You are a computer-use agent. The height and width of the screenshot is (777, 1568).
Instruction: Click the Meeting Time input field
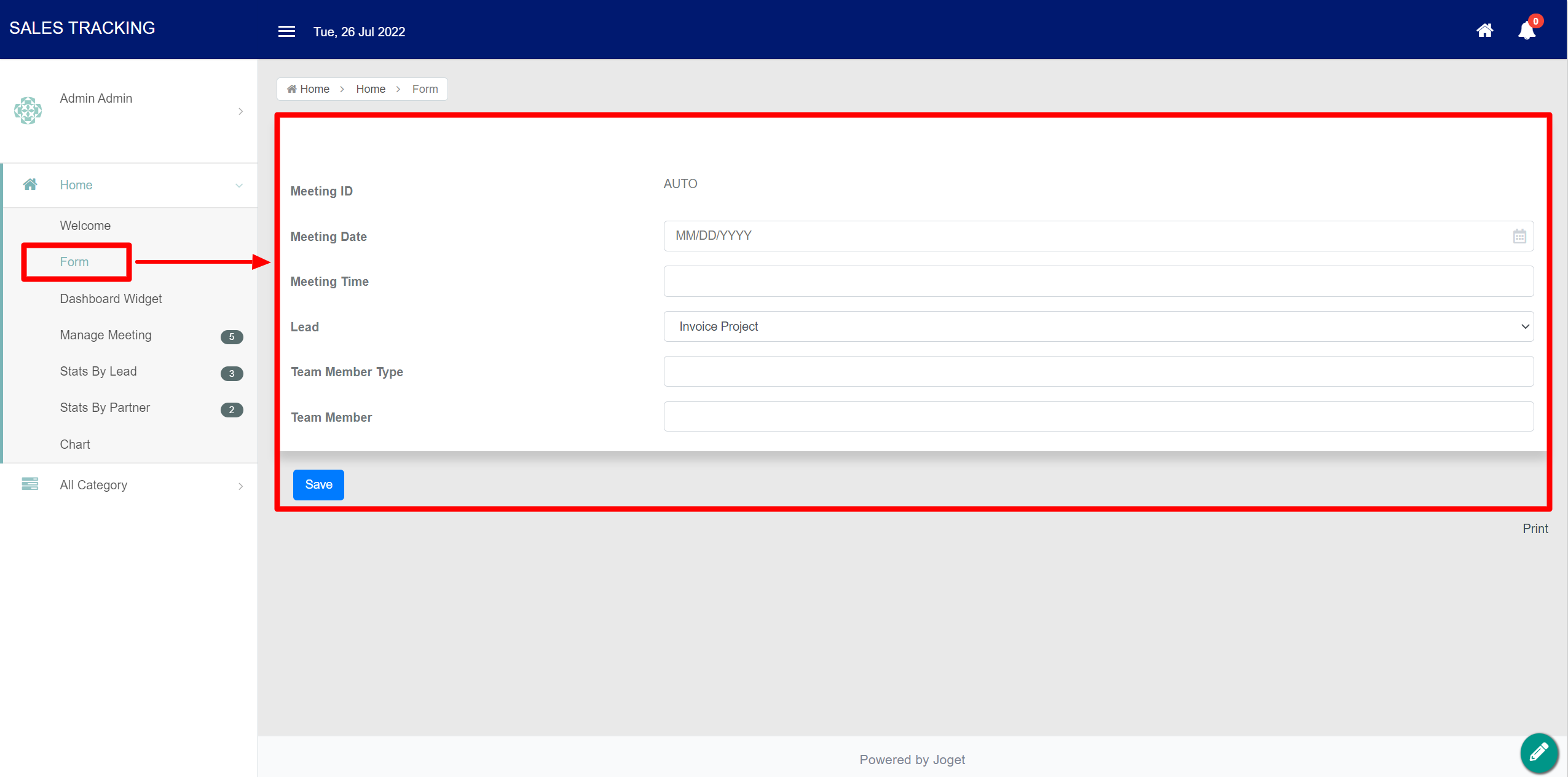pyautogui.click(x=1098, y=282)
